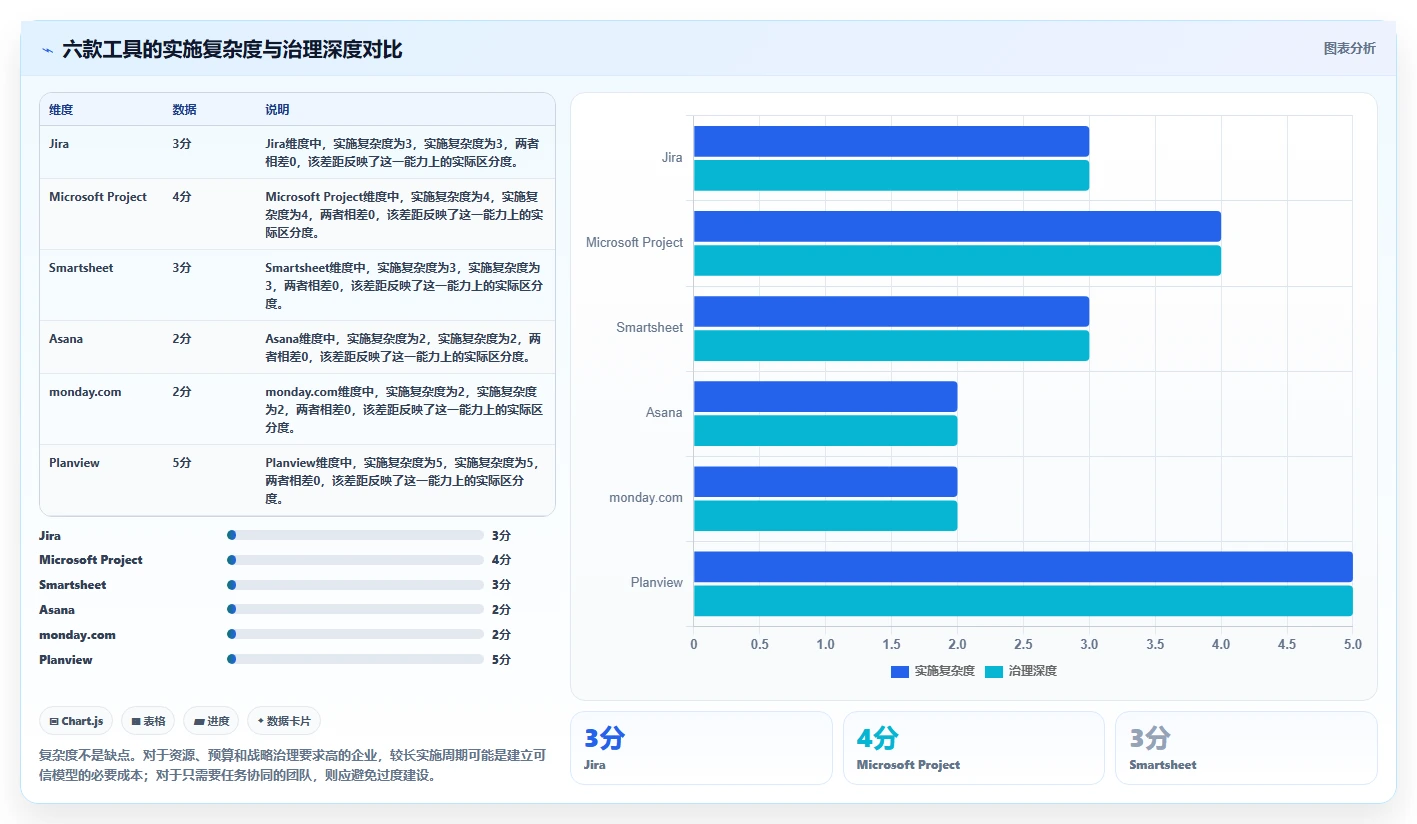Click the blue 实施复杂度 bar for monday.com
This screenshot has height=824, width=1417.
pos(825,481)
